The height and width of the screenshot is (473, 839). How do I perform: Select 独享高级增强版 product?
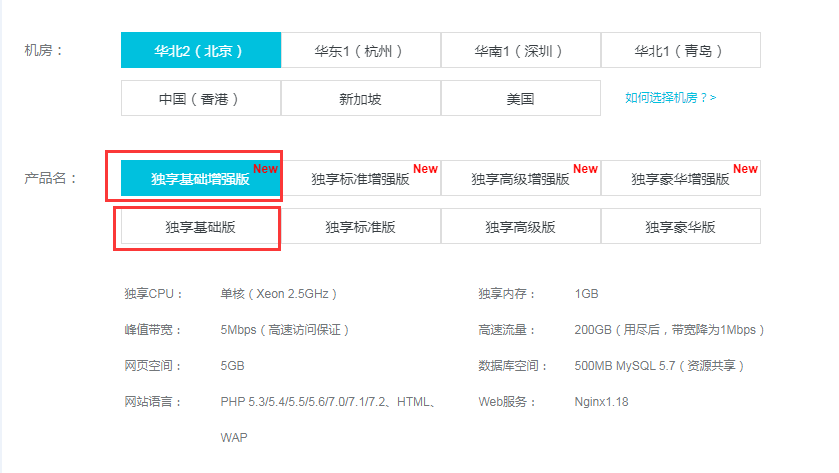pyautogui.click(x=521, y=178)
